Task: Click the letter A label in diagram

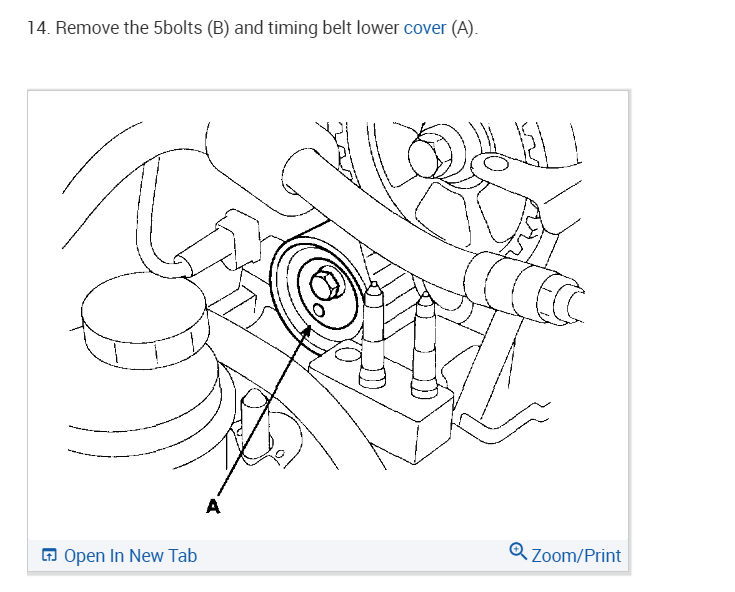Action: 213,506
